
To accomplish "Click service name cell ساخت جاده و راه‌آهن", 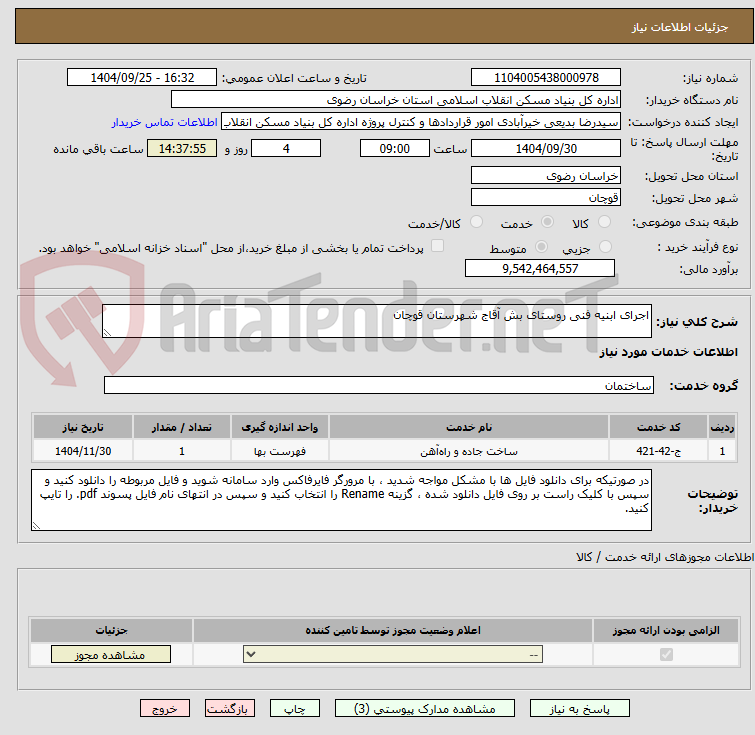I will click(x=469, y=451).
